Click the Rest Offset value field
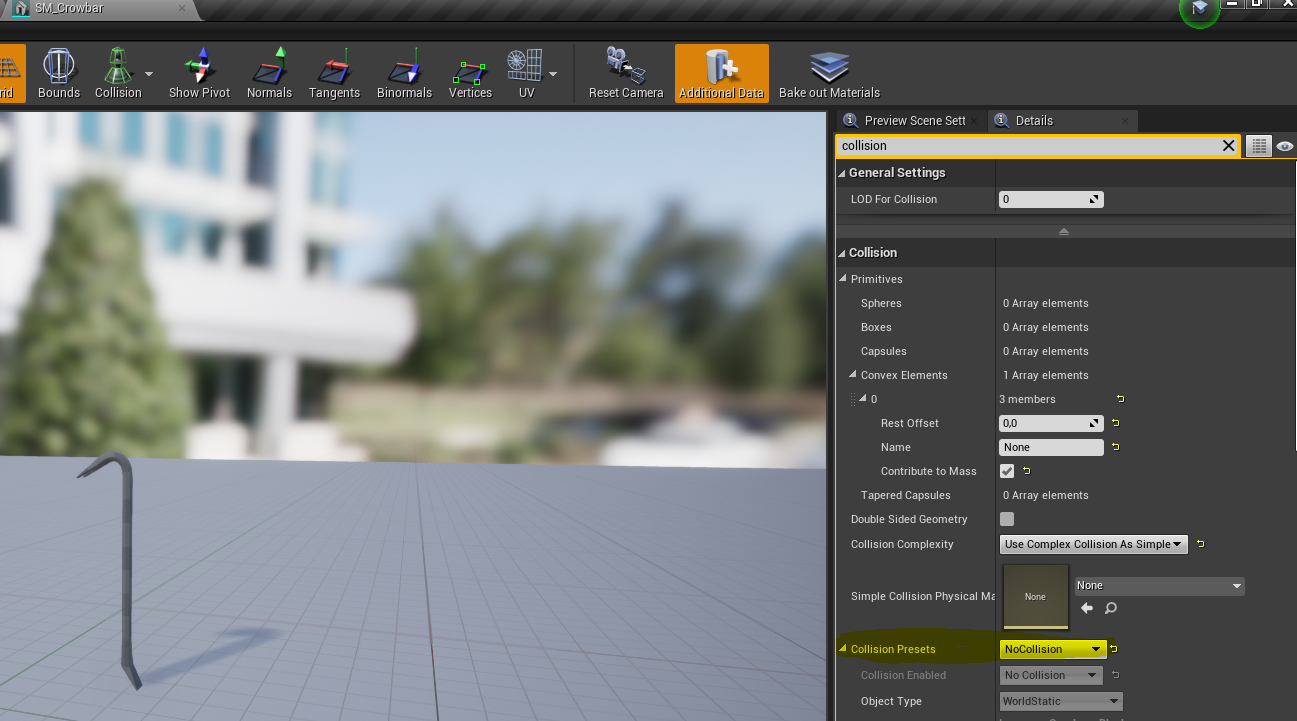The height and width of the screenshot is (721, 1297). click(x=1051, y=423)
